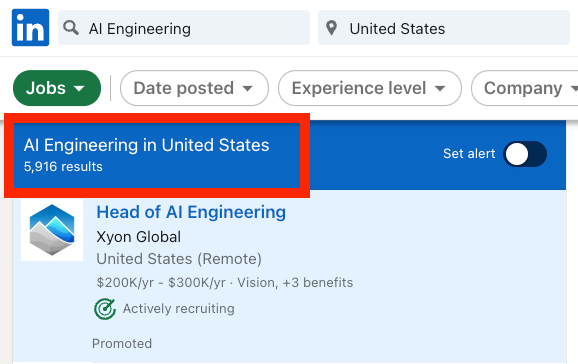
Task: Open the Jobs filter dropdown
Action: [x=57, y=88]
